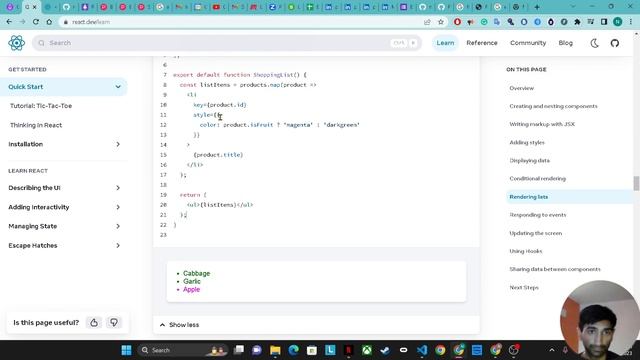The width and height of the screenshot is (640, 360).
Task: Expand the Installation sidebar section
Action: 118,144
